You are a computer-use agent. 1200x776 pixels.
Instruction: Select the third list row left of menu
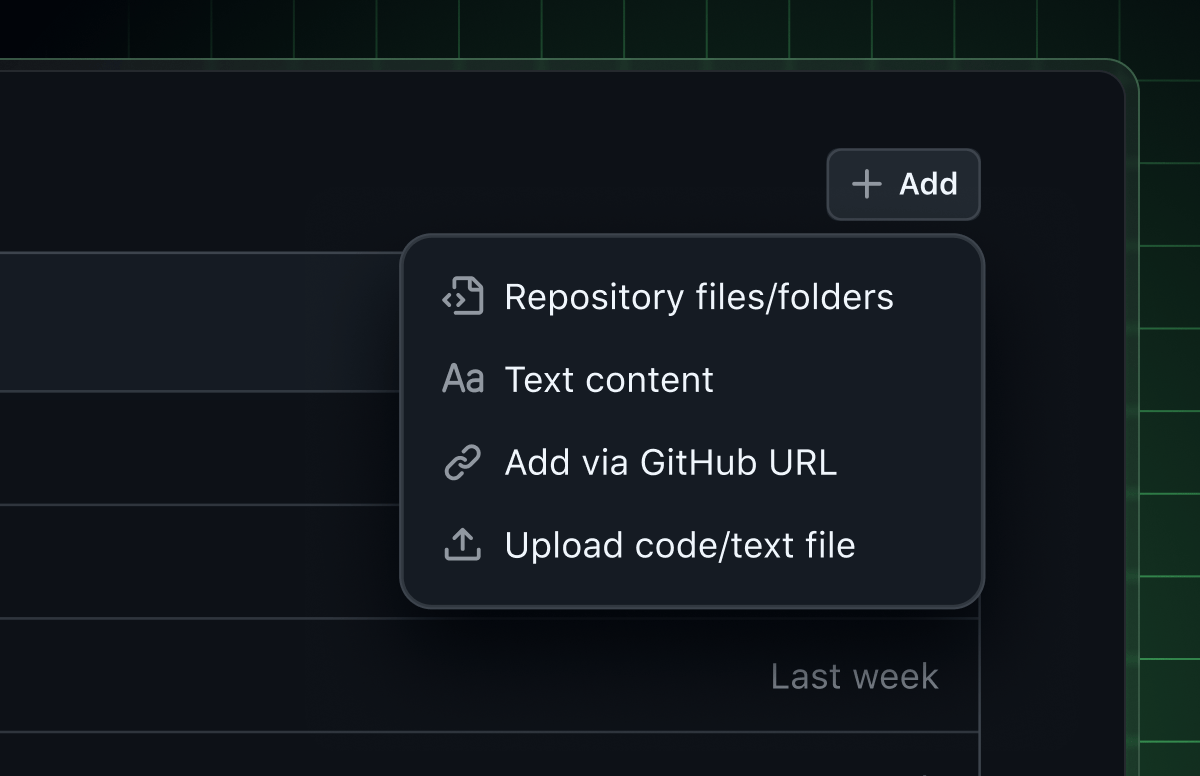[200, 561]
